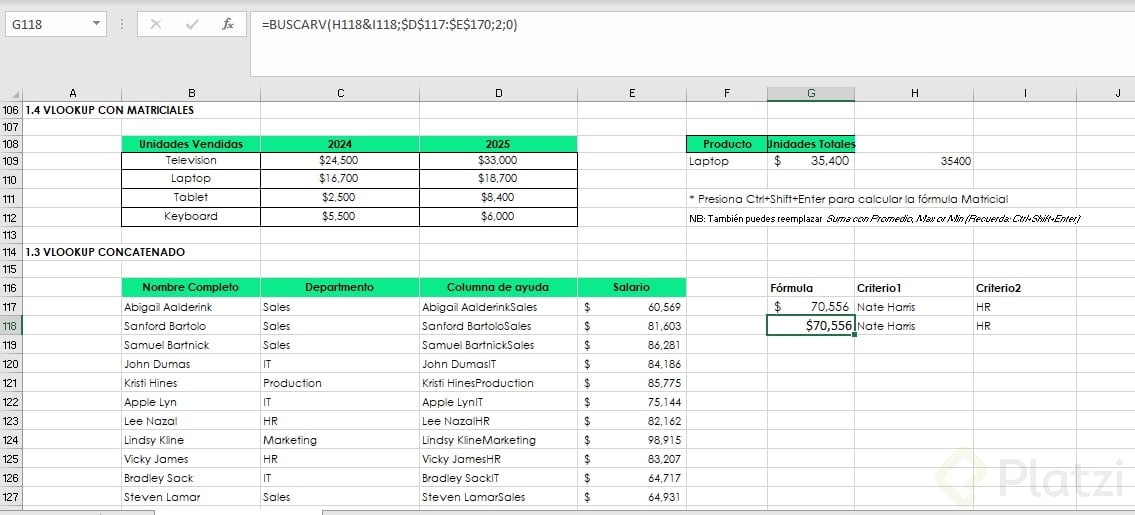Select column C header
Image resolution: width=1135 pixels, height=515 pixels.
pyautogui.click(x=340, y=93)
